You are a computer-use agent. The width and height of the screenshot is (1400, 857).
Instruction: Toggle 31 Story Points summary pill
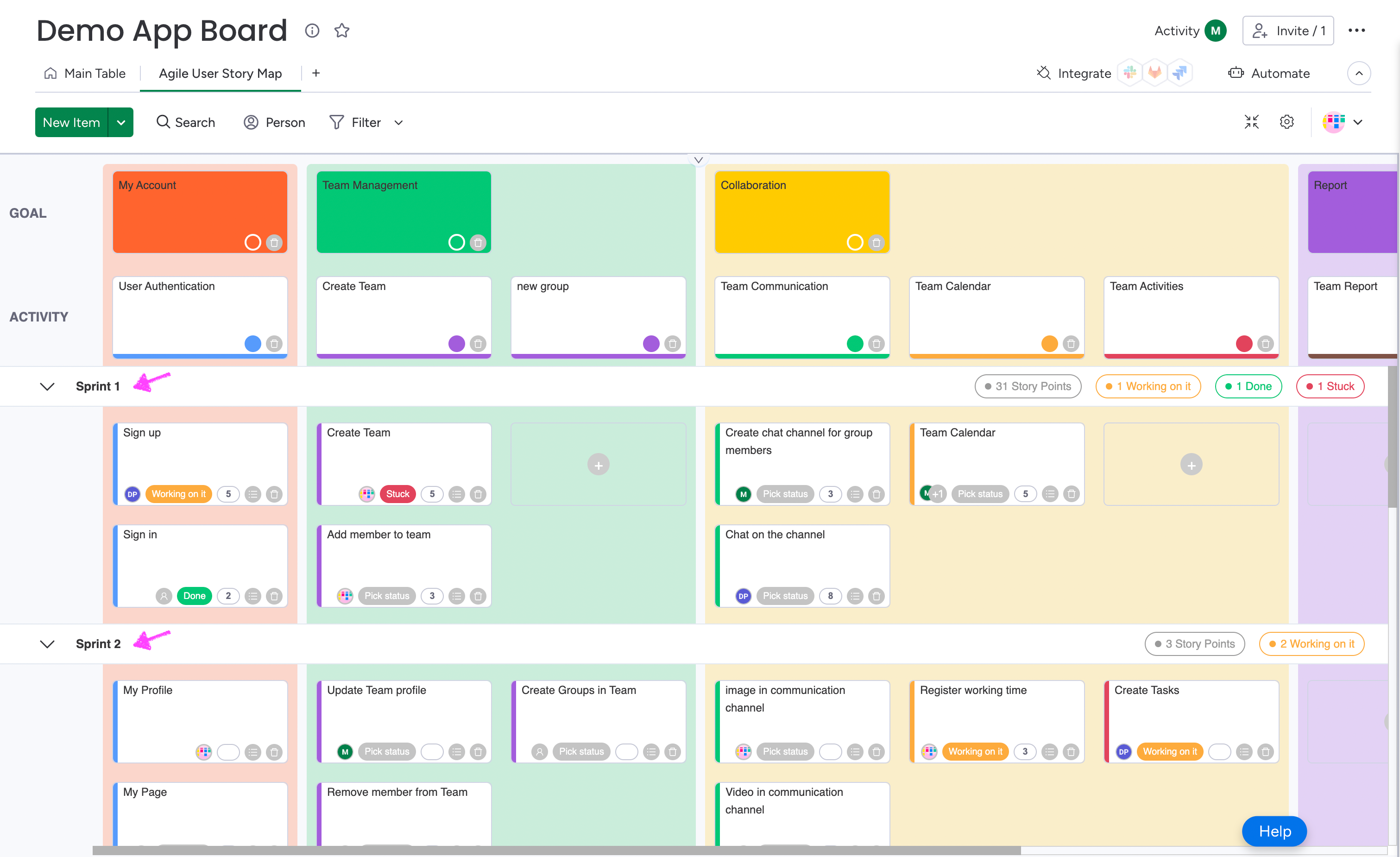point(1028,386)
